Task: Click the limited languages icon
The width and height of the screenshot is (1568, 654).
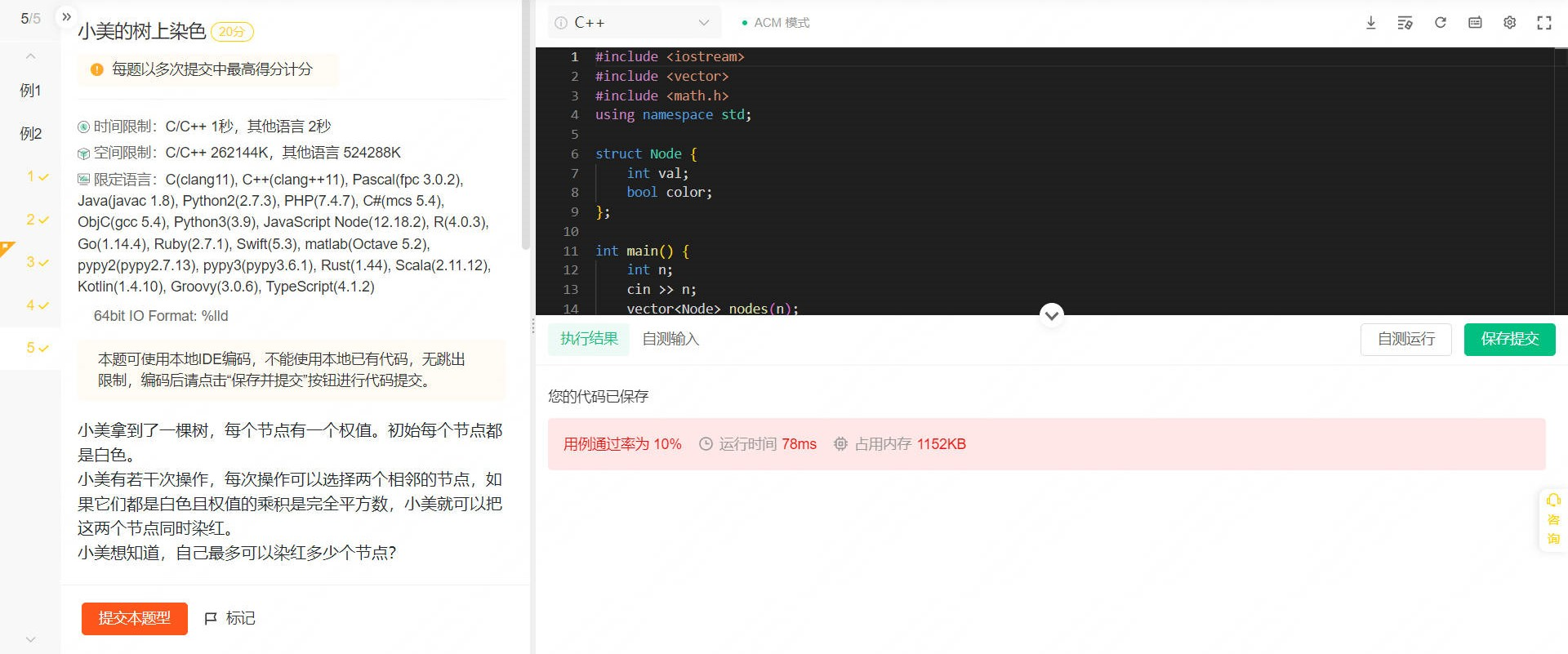Action: pos(83,179)
